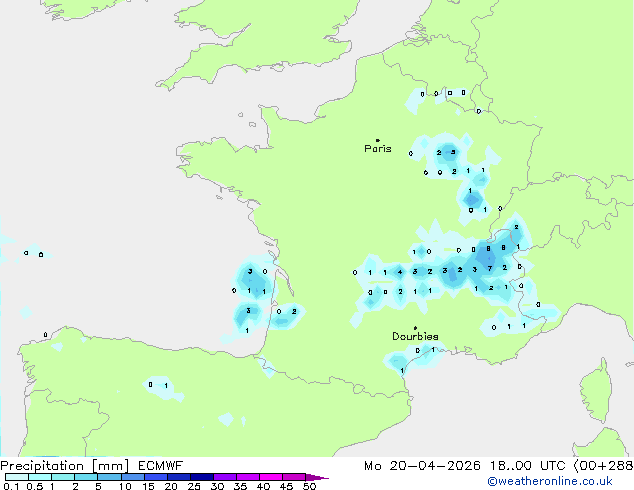Click the 'Precipitation [mm]' title text
Image resolution: width=634 pixels, height=490 pixels.
(x=65, y=466)
